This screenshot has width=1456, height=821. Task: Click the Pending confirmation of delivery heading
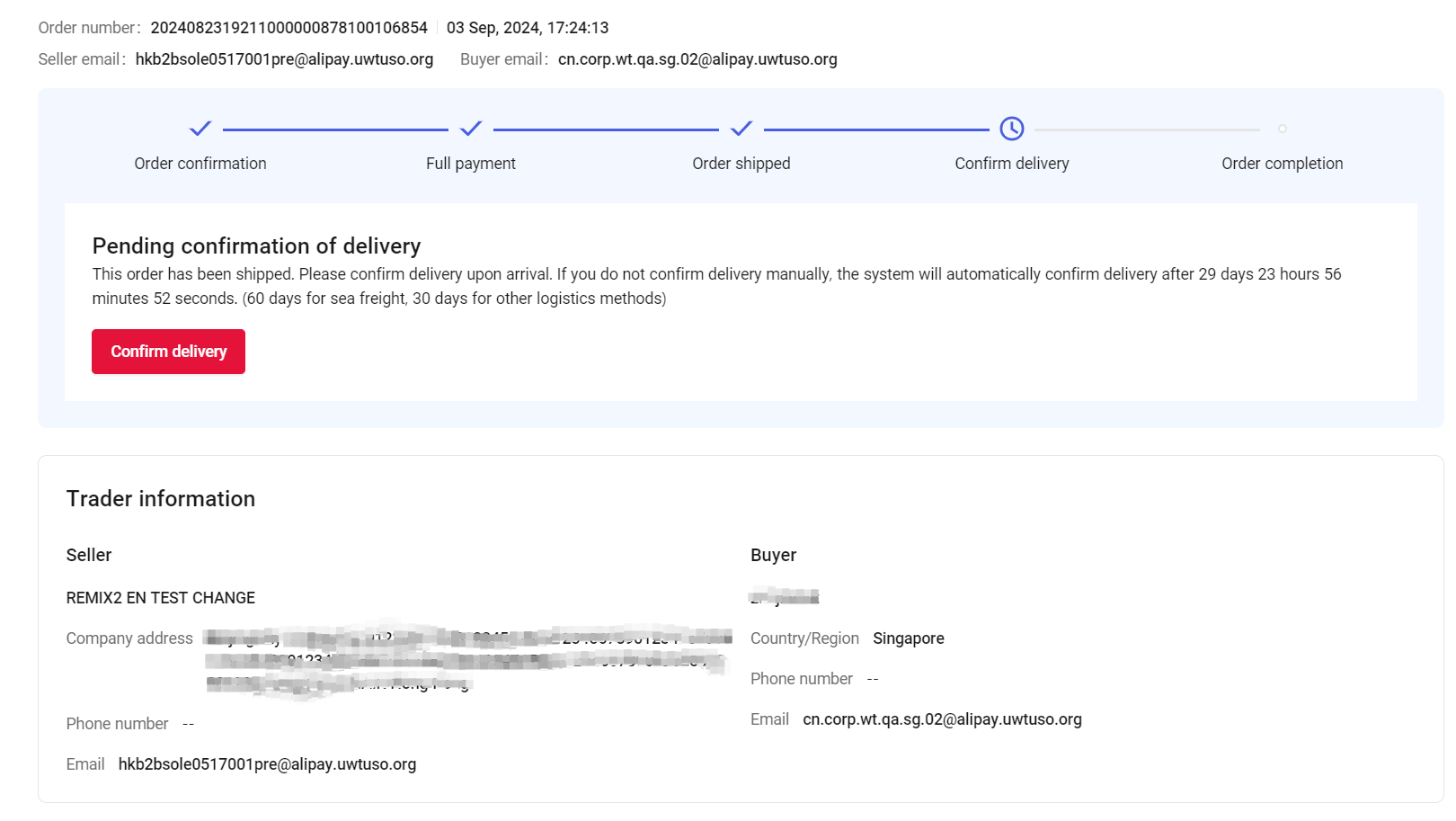pyautogui.click(x=256, y=246)
